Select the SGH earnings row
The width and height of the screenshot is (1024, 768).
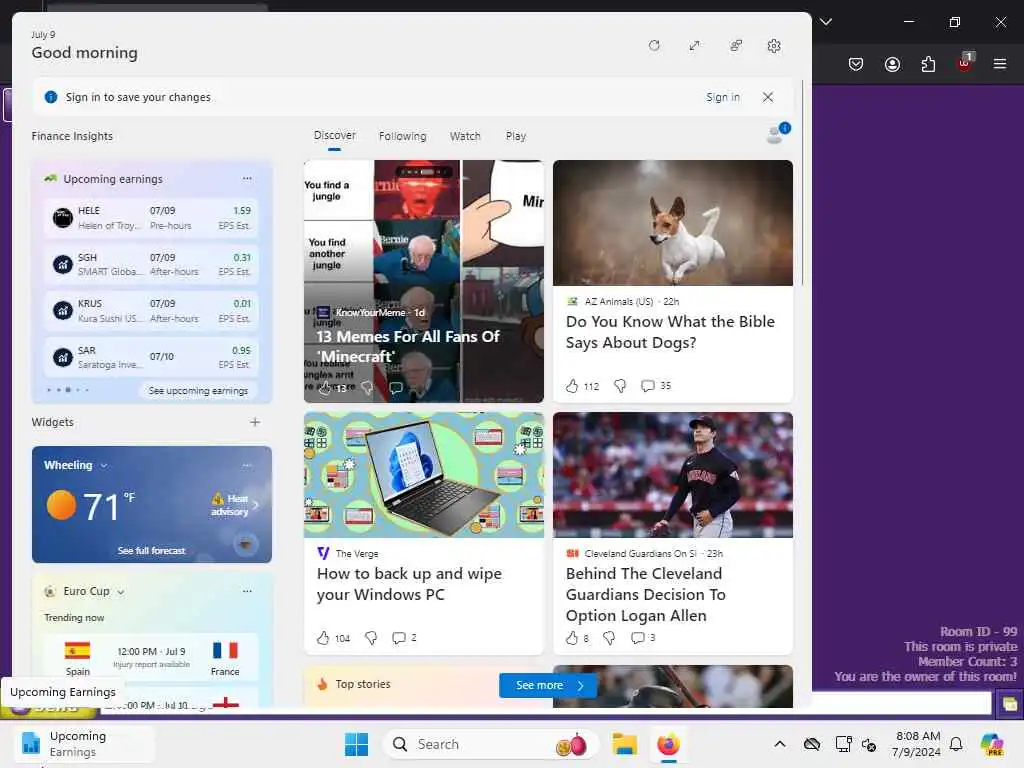click(152, 264)
